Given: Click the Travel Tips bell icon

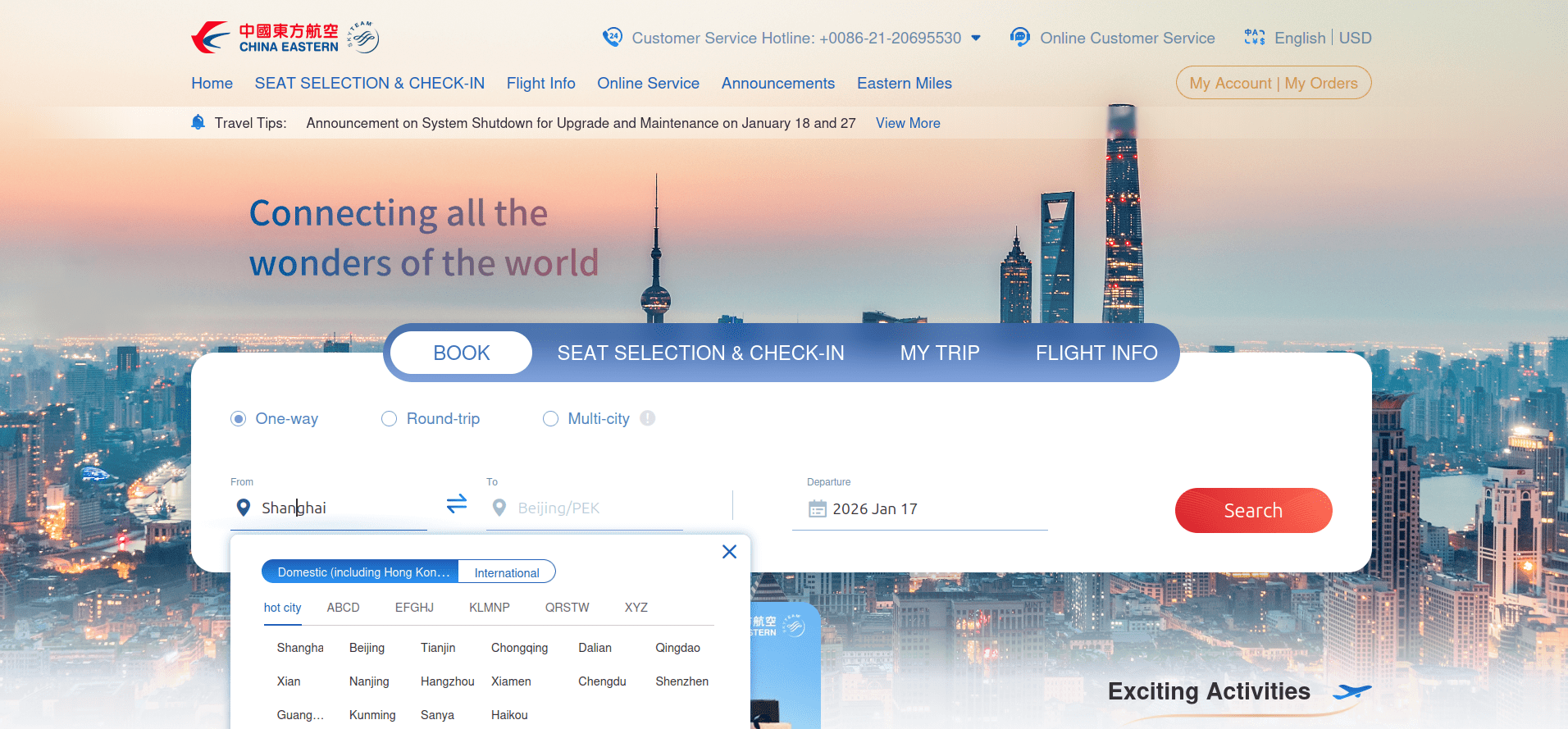Looking at the screenshot, I should click(x=198, y=123).
